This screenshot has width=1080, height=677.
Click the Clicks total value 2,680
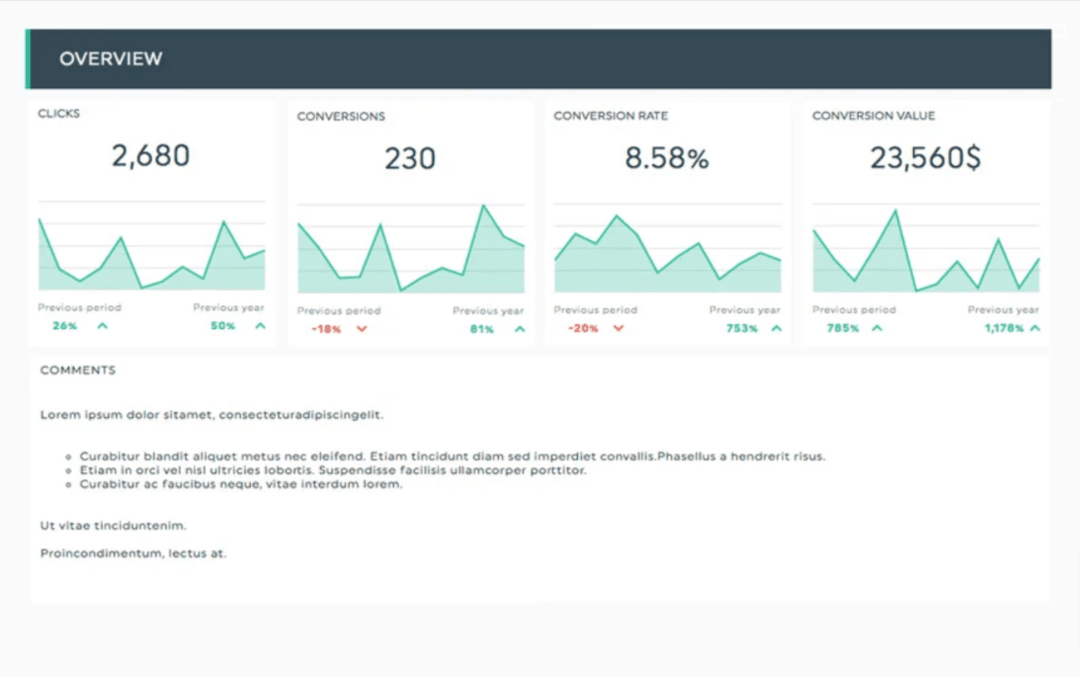point(151,155)
